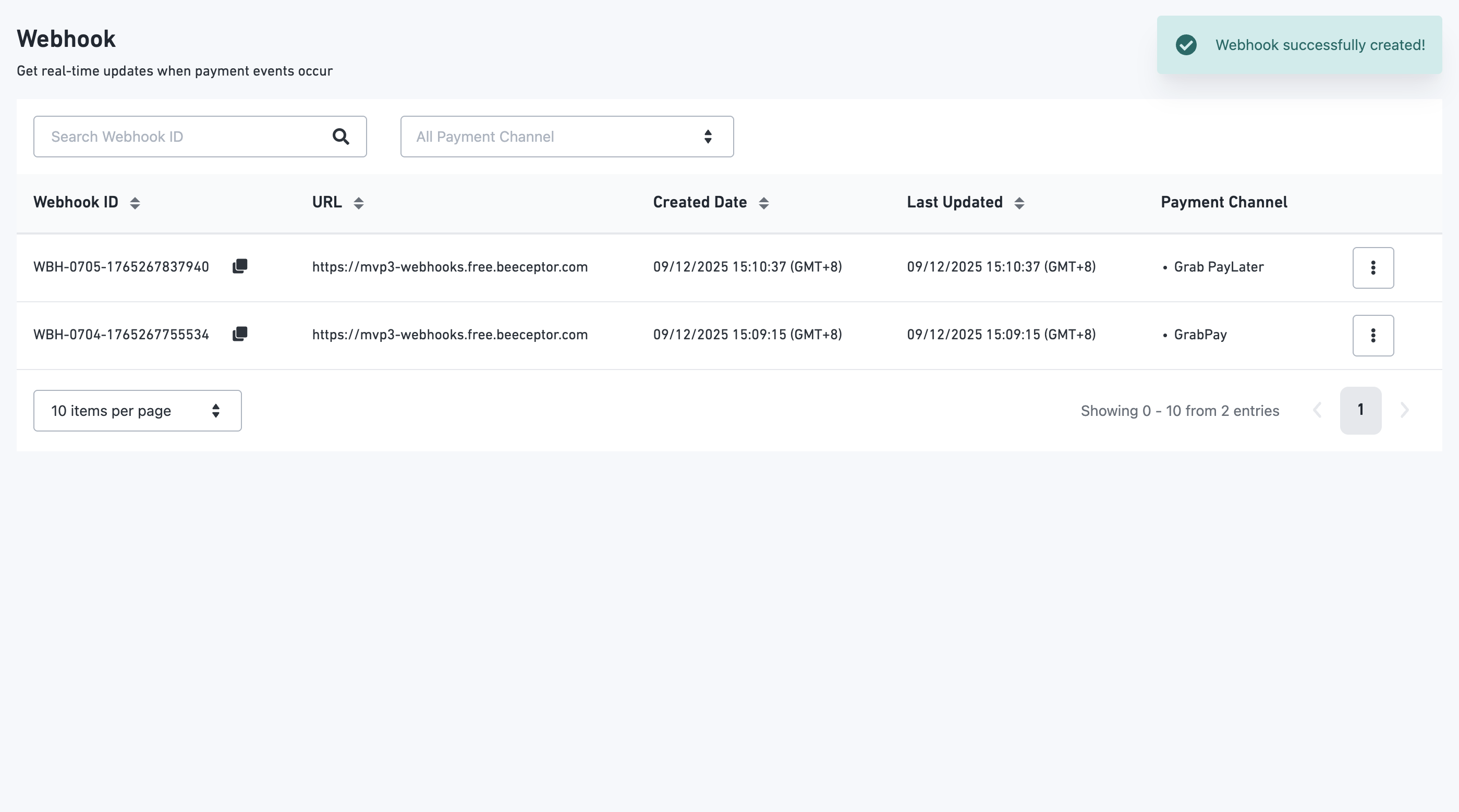Open All Payment Channel dropdown

coord(566,137)
